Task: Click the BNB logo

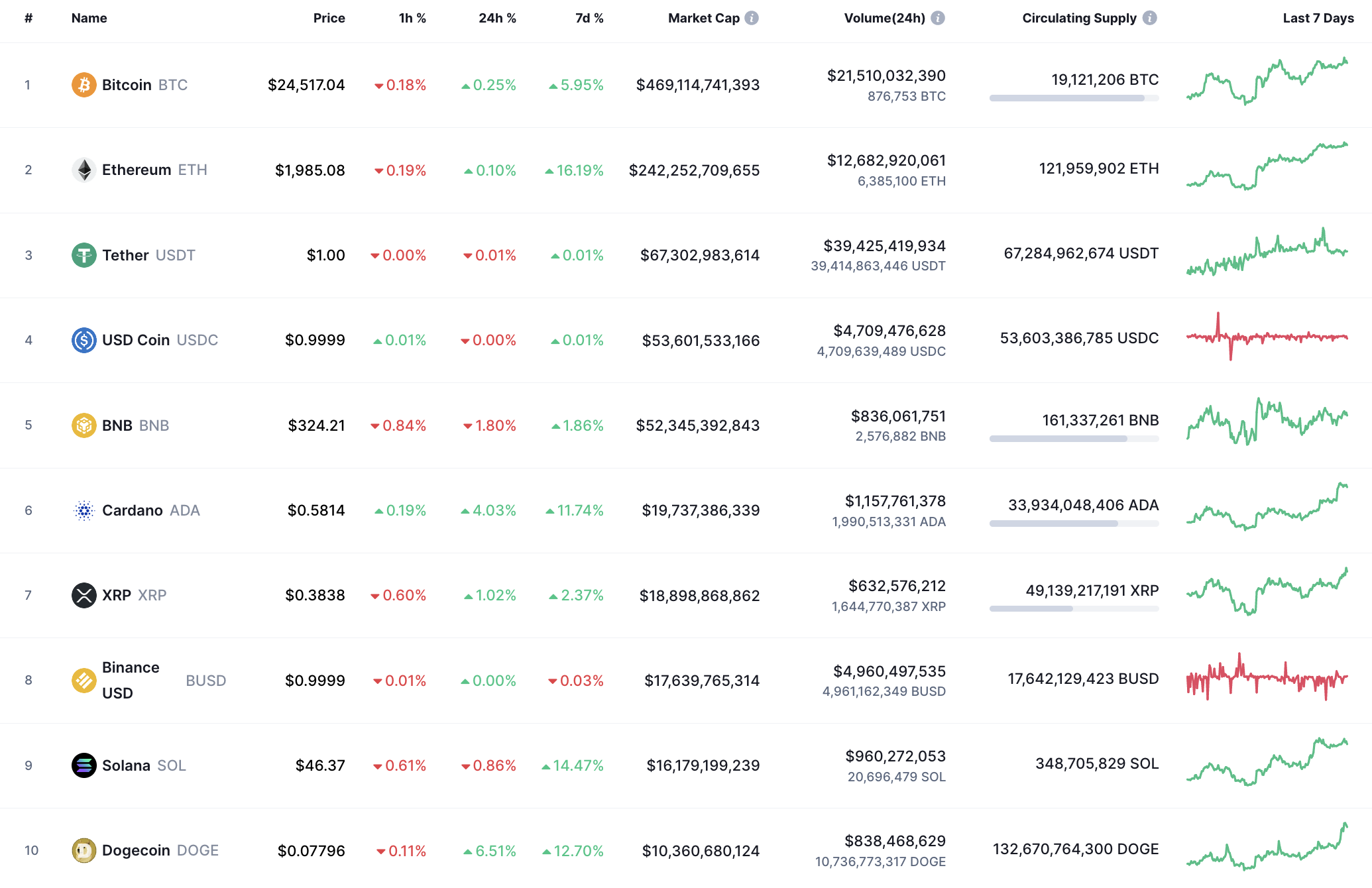Action: tap(84, 425)
